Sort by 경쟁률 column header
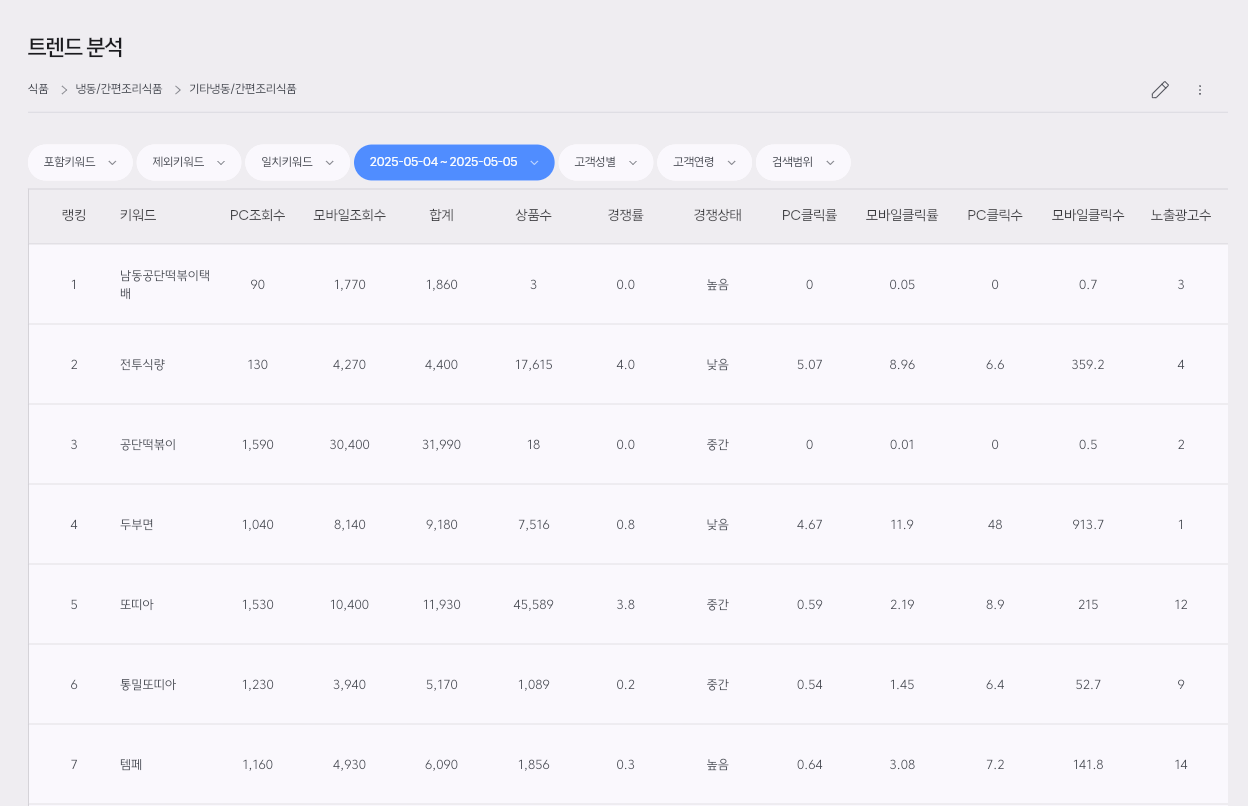Image resolution: width=1248 pixels, height=806 pixels. (626, 215)
